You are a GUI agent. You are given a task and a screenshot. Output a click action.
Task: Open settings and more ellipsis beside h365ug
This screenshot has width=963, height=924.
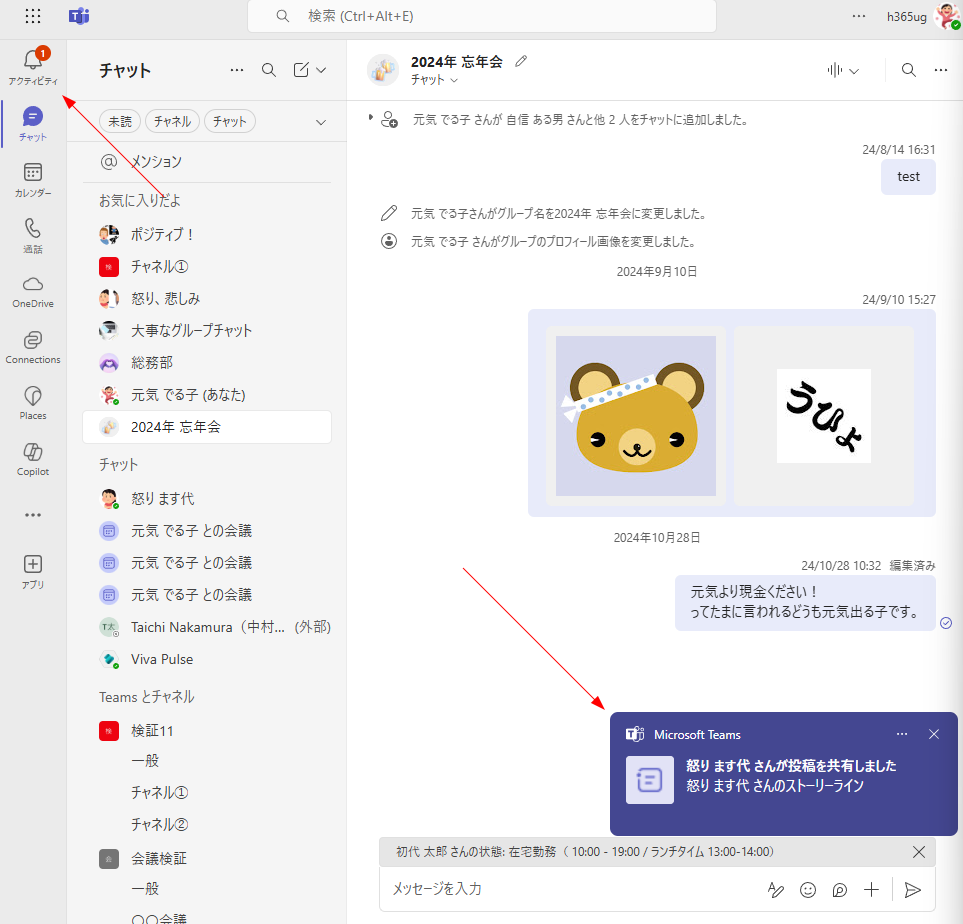(x=859, y=16)
